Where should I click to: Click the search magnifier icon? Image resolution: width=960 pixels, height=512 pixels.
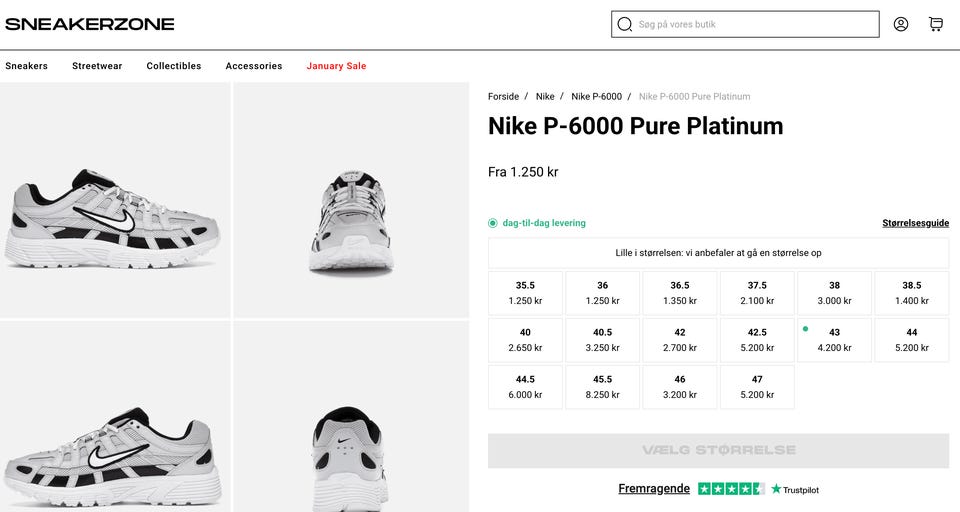coord(625,24)
